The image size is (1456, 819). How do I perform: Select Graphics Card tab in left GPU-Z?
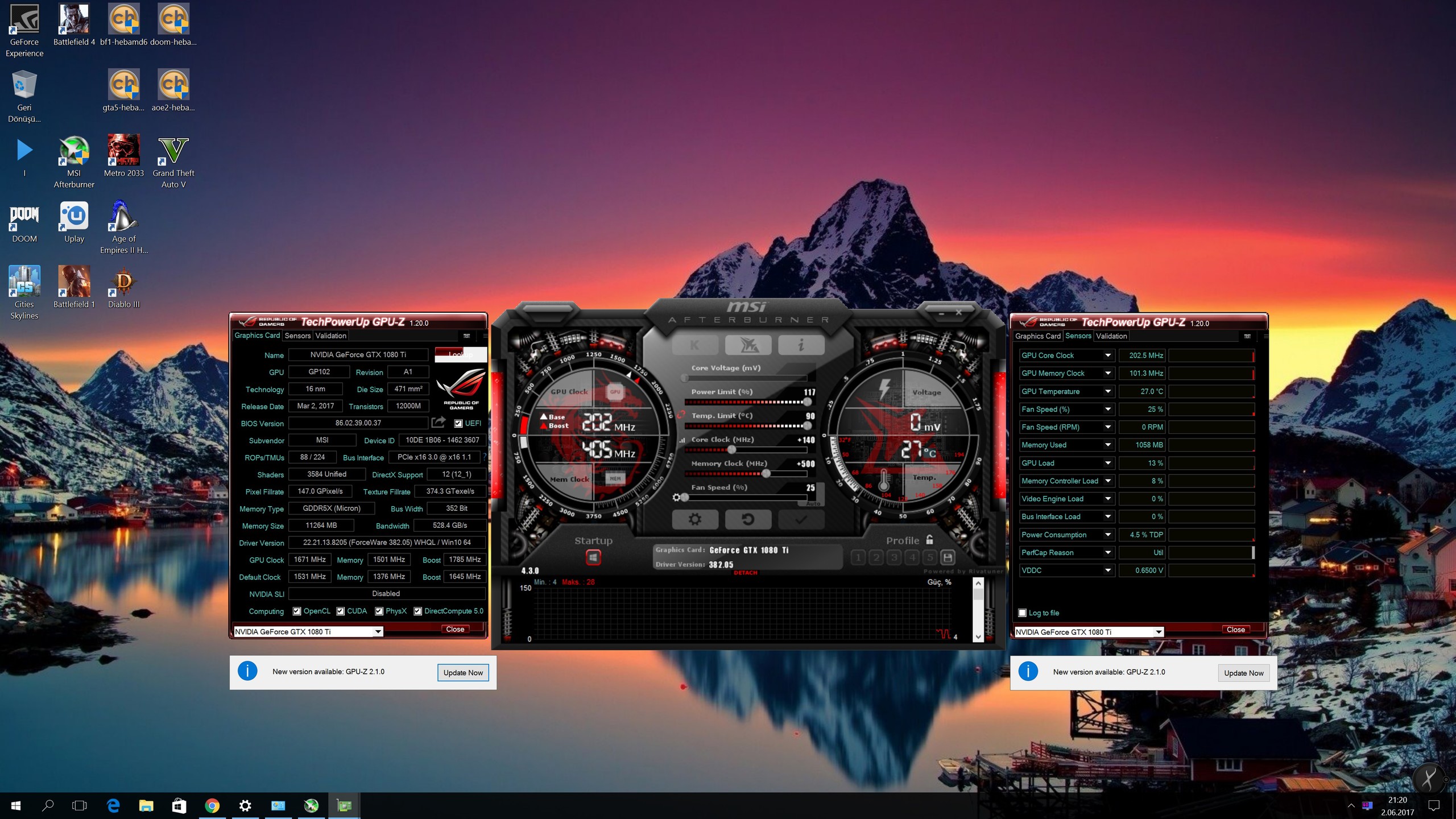(x=257, y=336)
